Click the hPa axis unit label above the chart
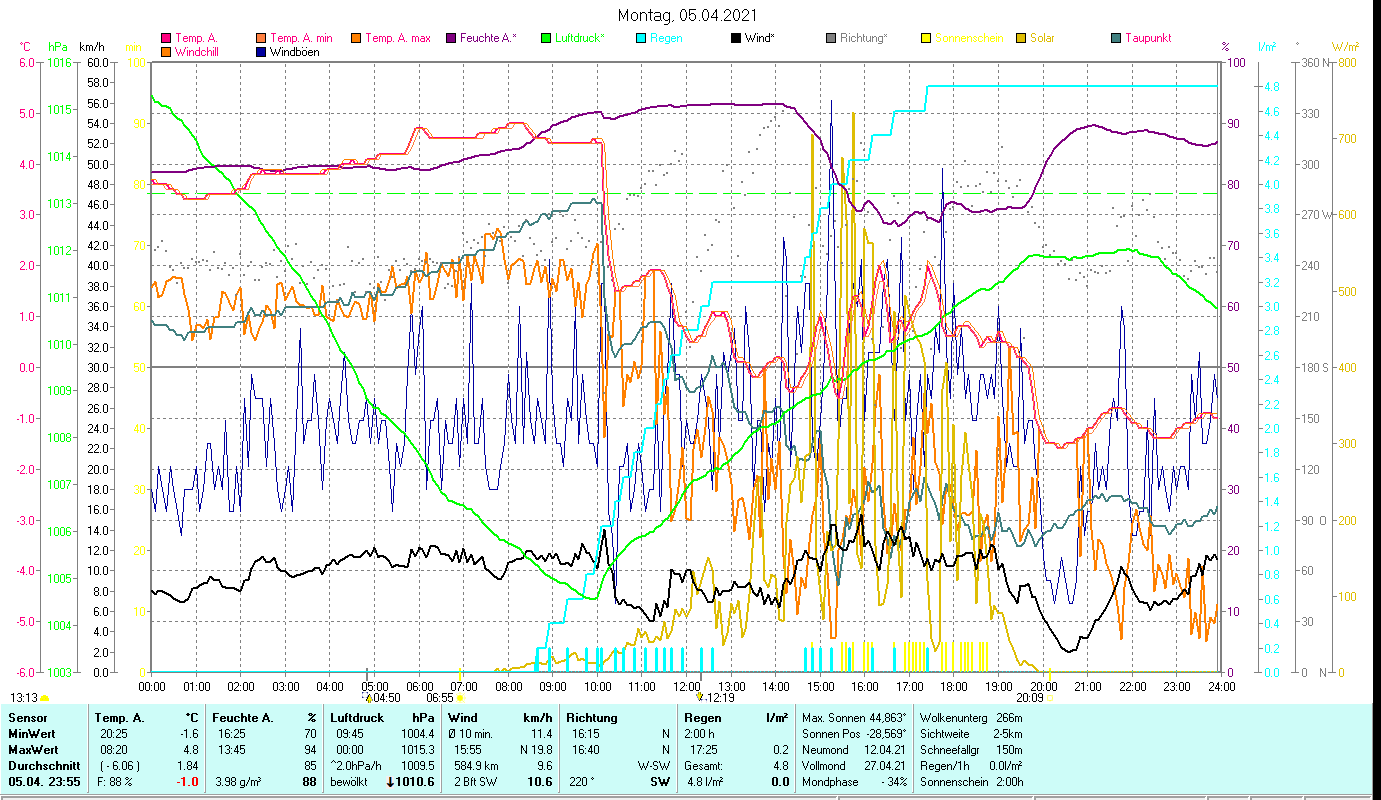This screenshot has width=1381, height=800. 58,46
